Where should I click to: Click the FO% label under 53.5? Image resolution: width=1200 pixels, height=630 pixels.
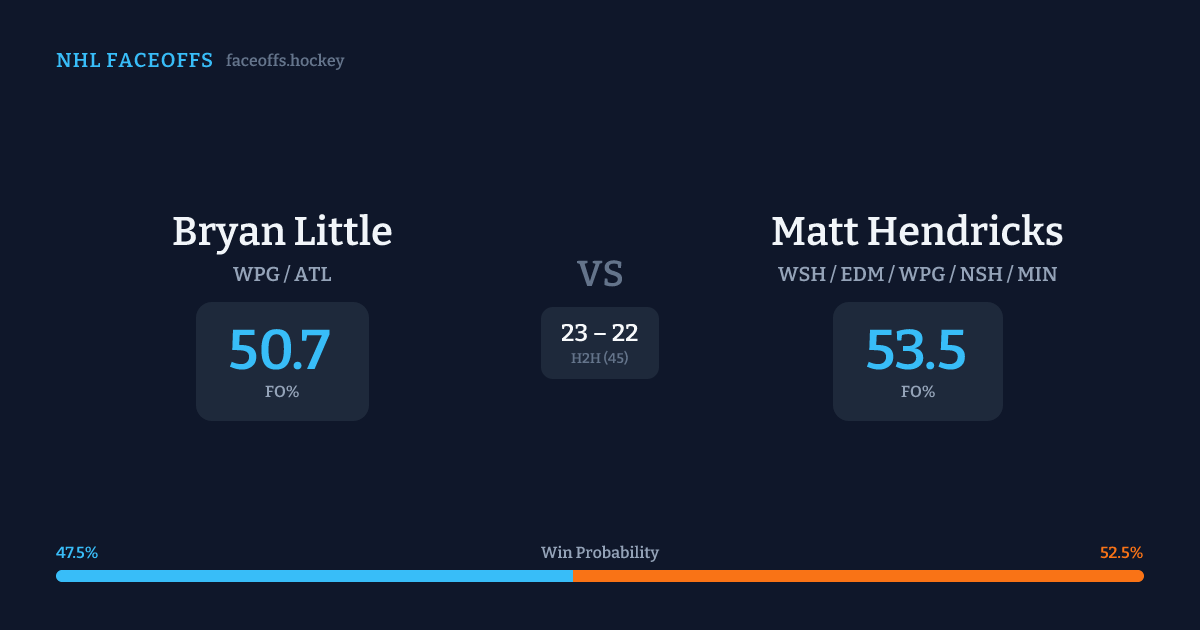point(917,392)
